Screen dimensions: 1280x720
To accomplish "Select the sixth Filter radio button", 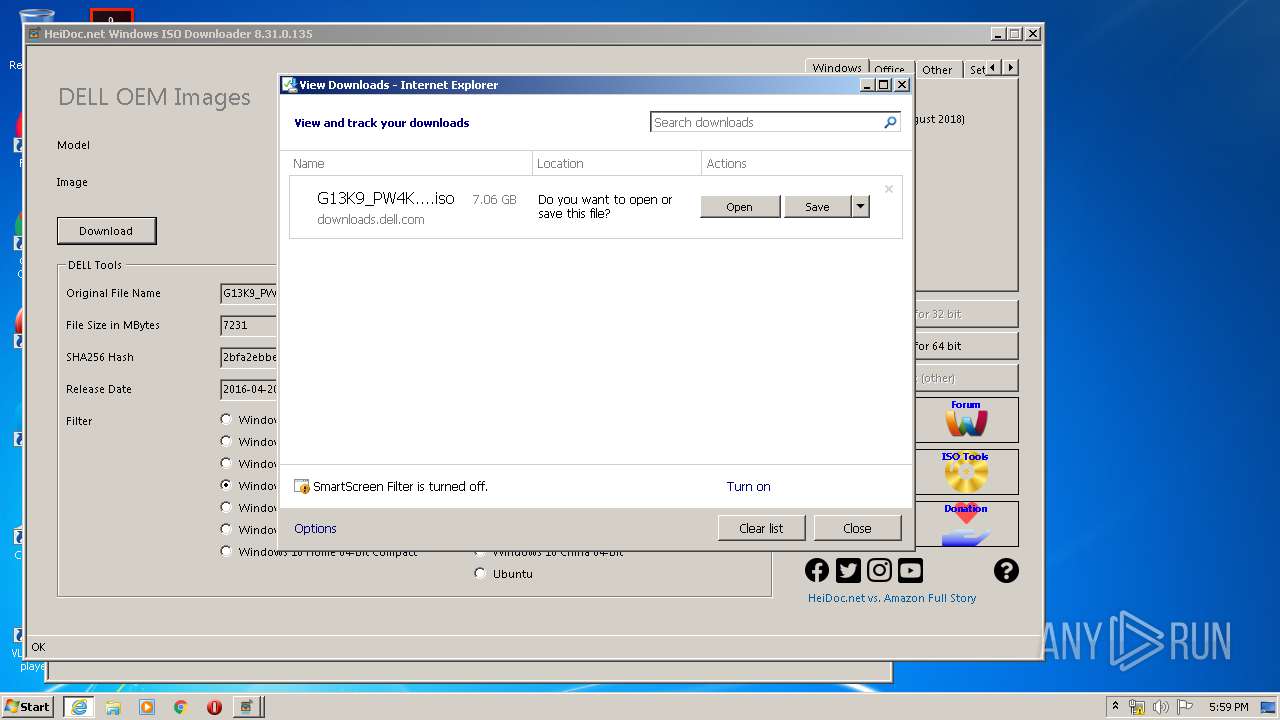I will (226, 530).
